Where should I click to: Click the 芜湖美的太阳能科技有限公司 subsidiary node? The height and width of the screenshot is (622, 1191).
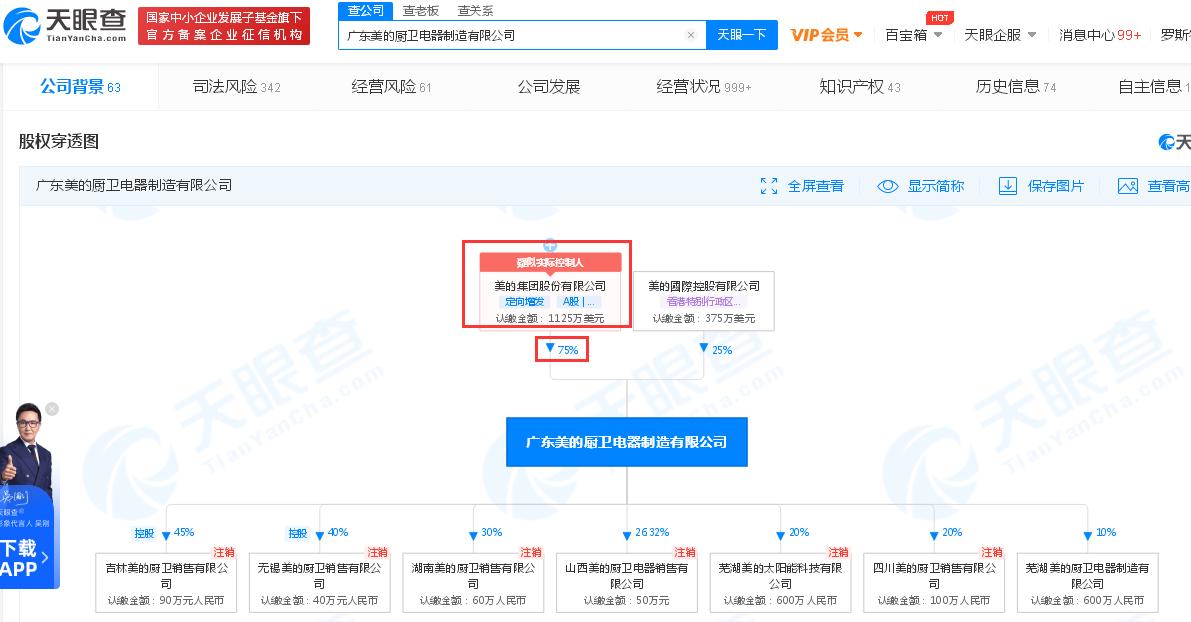coord(780,583)
